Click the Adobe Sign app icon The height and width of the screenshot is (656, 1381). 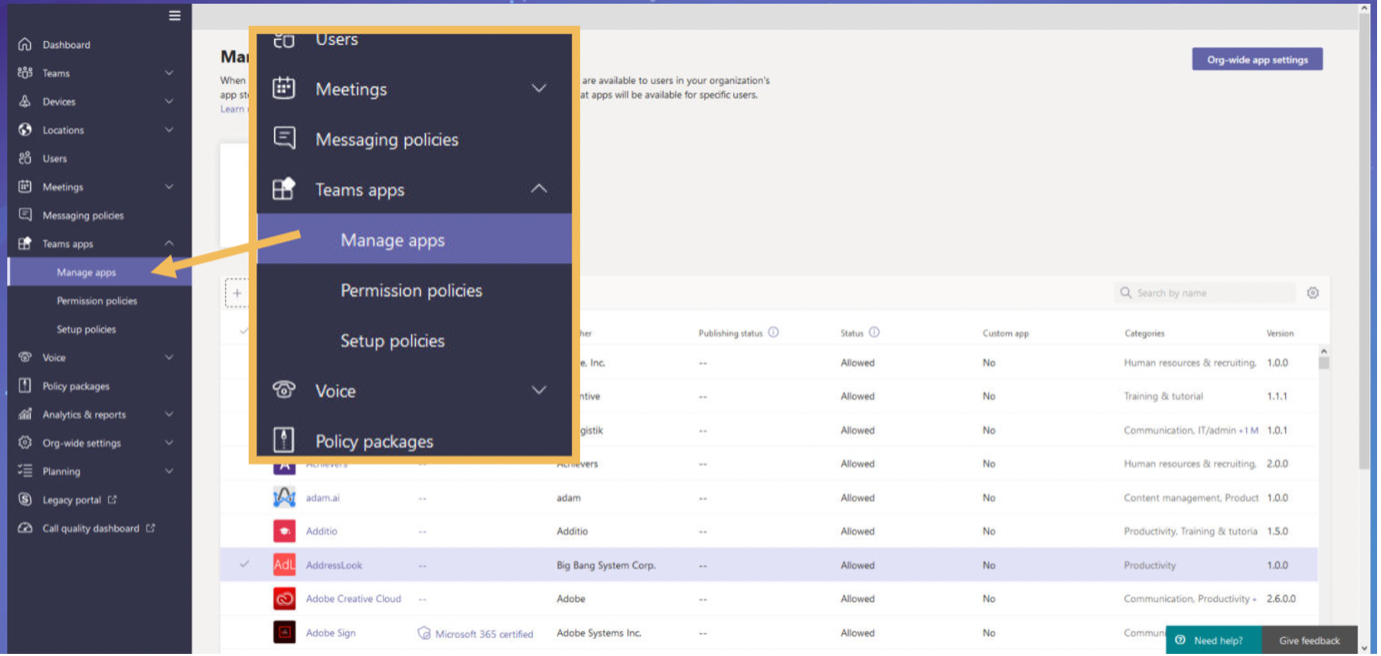(x=284, y=633)
